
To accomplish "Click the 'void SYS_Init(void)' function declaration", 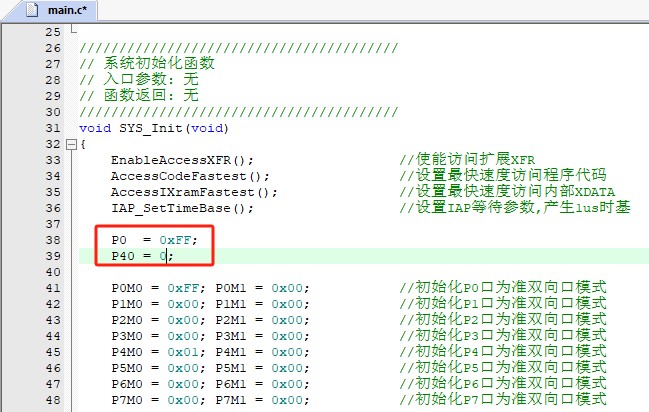I will click(154, 128).
